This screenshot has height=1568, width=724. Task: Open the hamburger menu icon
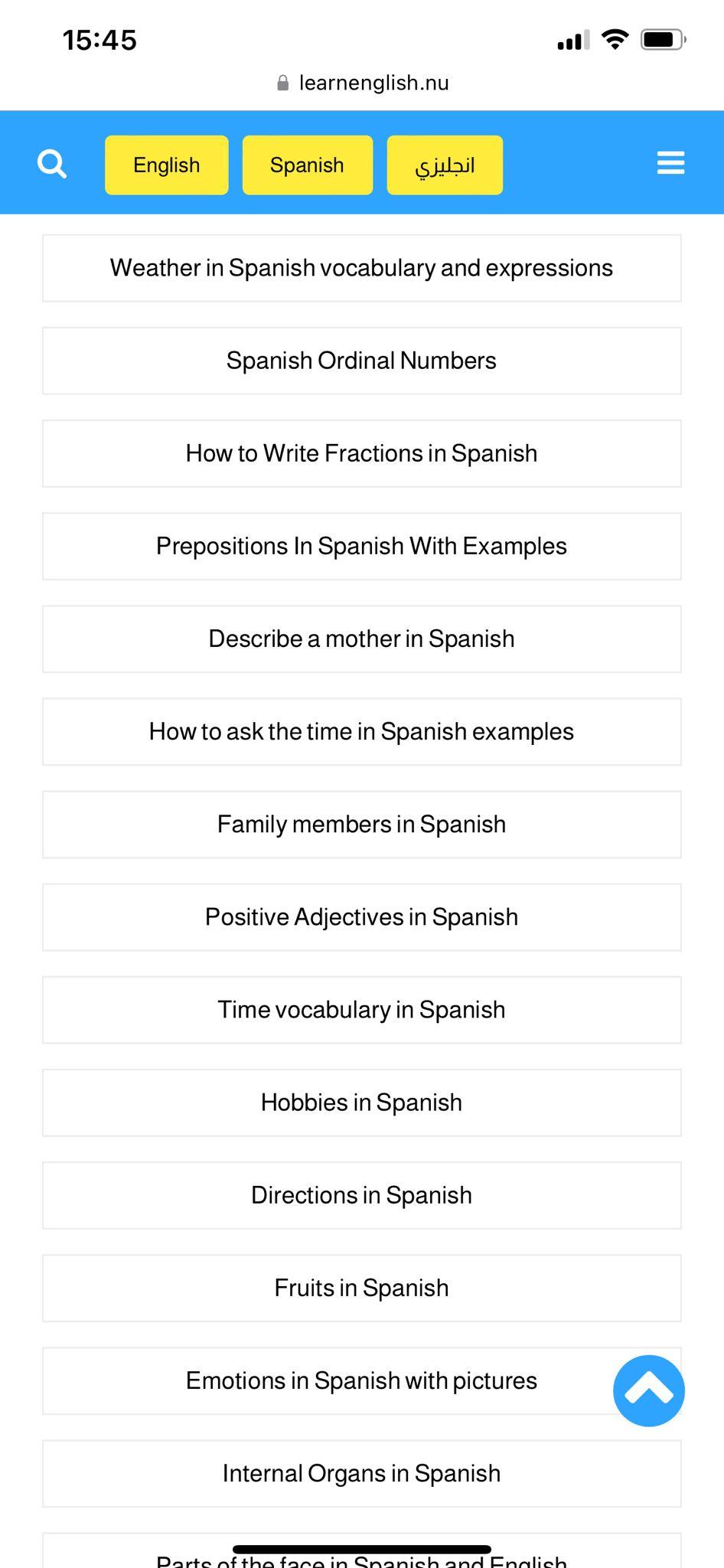[x=670, y=163]
